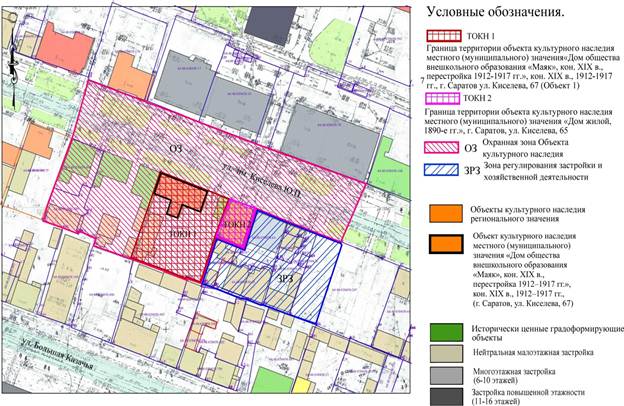Click the magenta ТОКН 2 legend swatch
624x406 pixels.
click(x=443, y=98)
